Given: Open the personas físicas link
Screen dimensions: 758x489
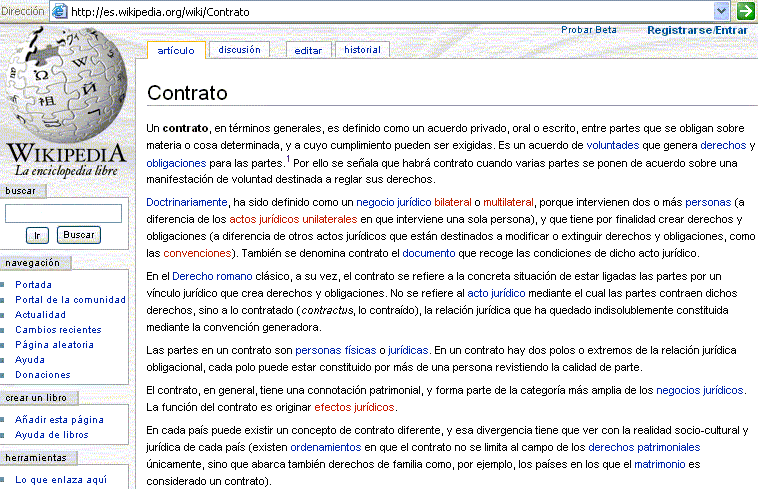Looking at the screenshot, I should click(x=335, y=350).
